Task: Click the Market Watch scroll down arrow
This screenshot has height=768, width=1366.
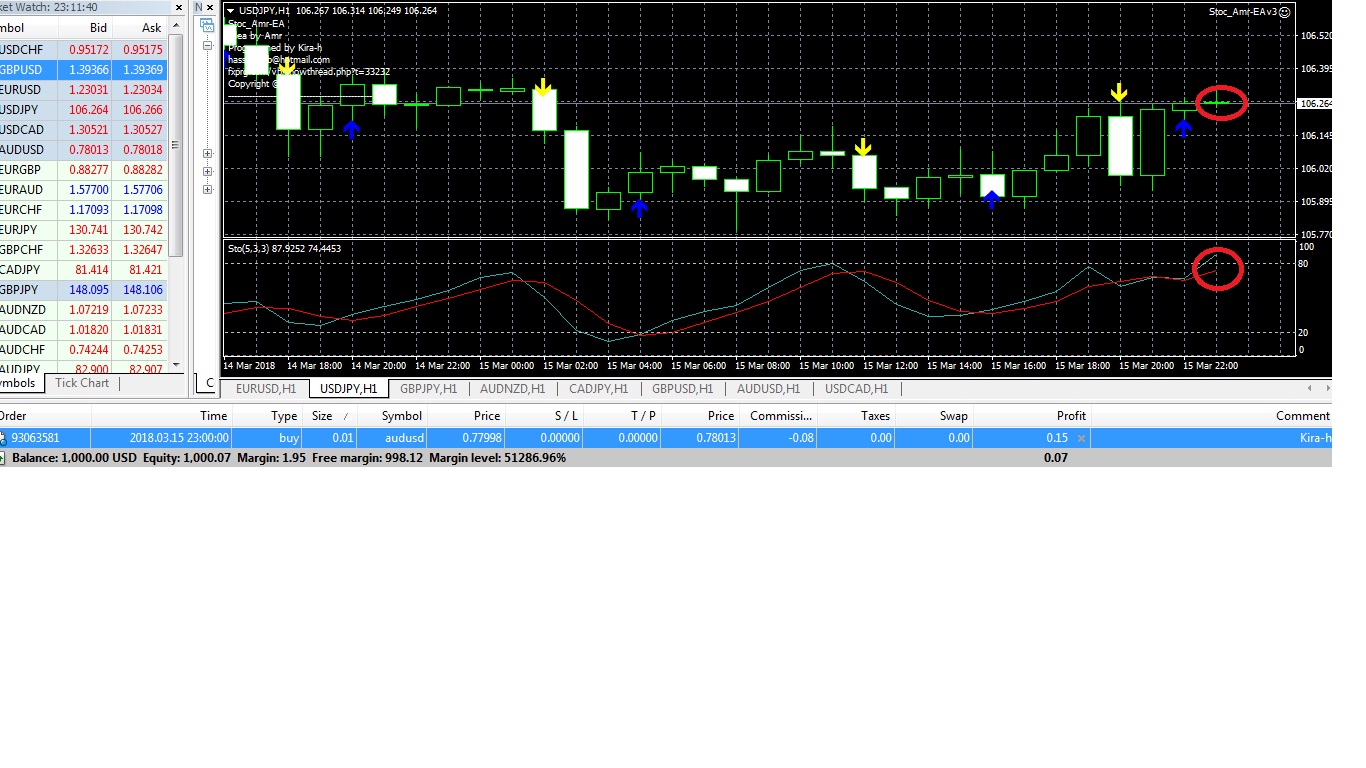Action: (x=178, y=365)
